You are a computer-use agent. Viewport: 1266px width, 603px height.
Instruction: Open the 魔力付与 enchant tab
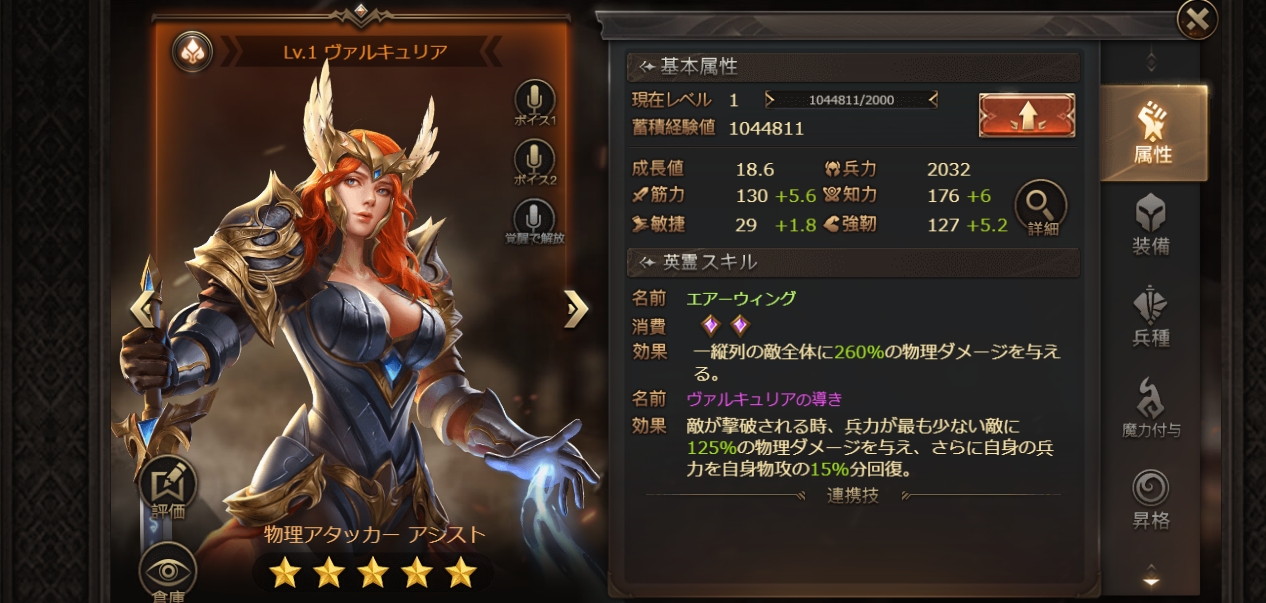(x=1151, y=408)
